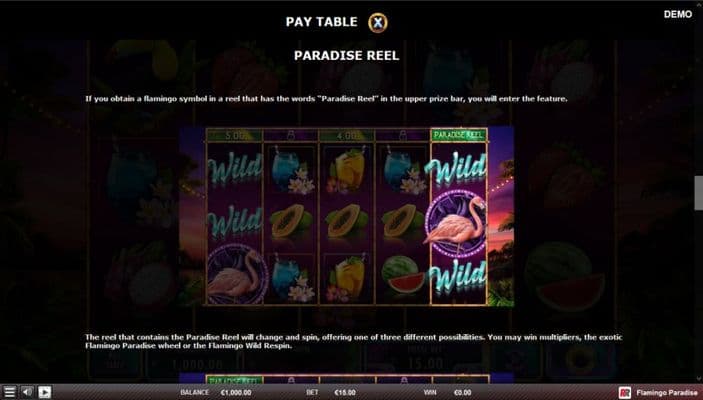Click the PAY TABLE heading

tap(321, 22)
